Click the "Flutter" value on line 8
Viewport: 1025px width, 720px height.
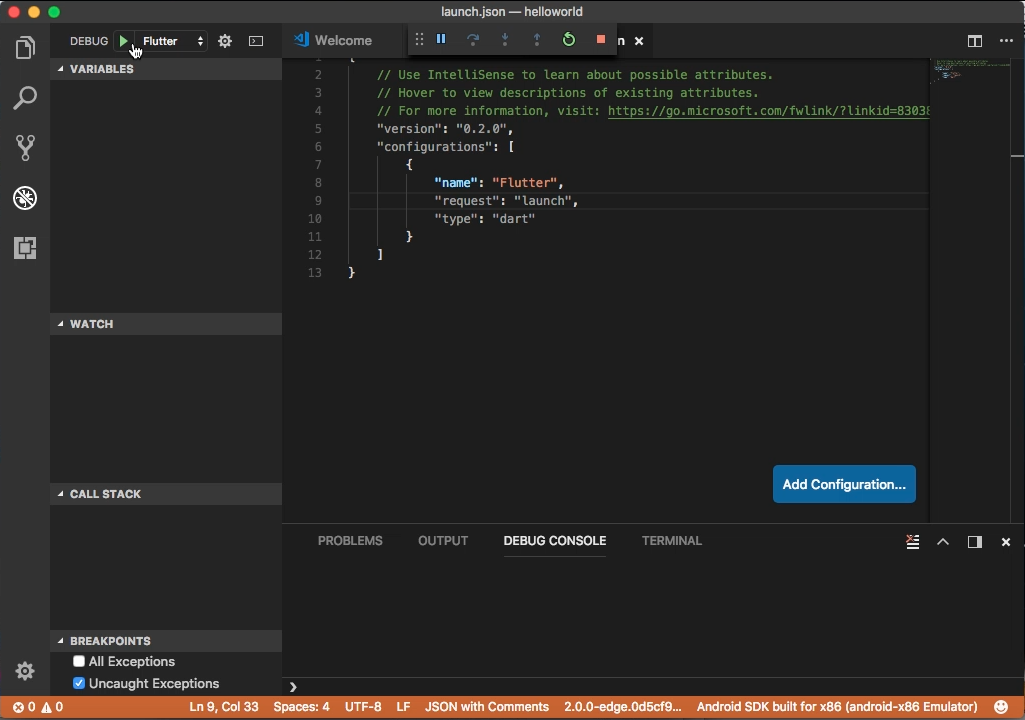524,182
